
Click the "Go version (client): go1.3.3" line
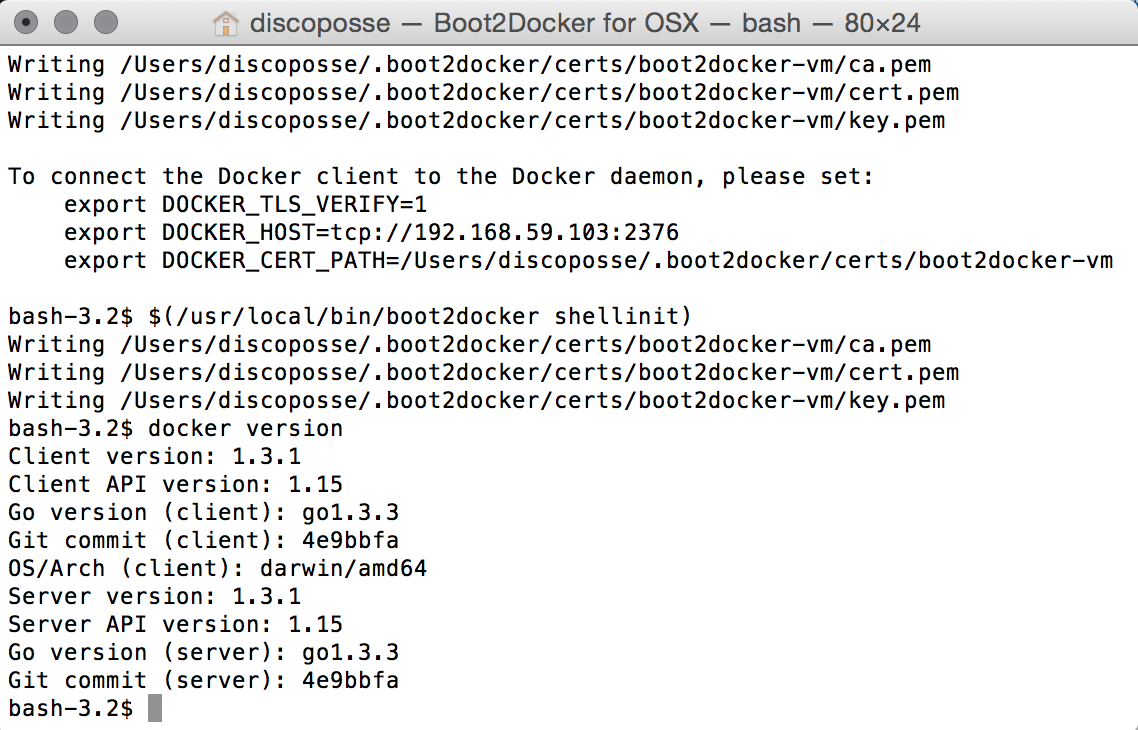[x=203, y=513]
